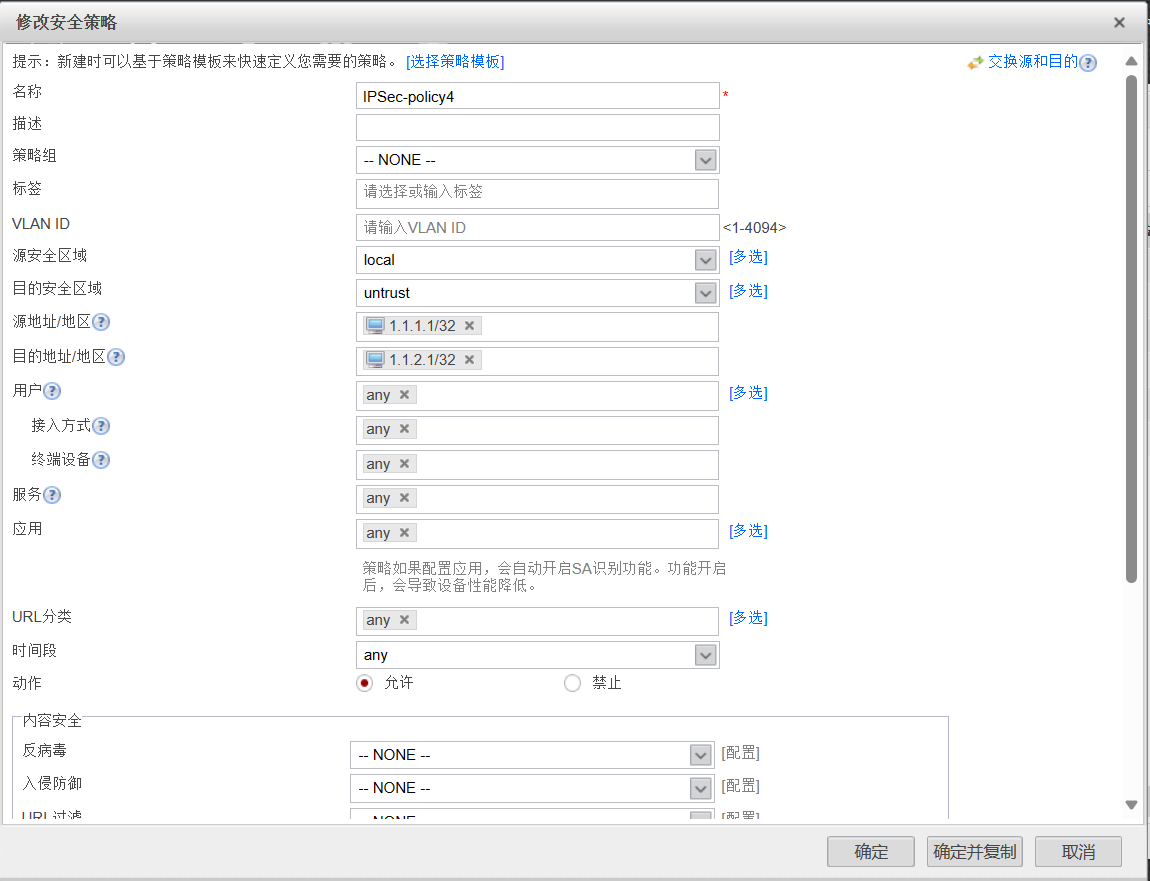Click 多选 next to 目的安全区域
Viewport: 1150px width, 881px height.
point(748,290)
